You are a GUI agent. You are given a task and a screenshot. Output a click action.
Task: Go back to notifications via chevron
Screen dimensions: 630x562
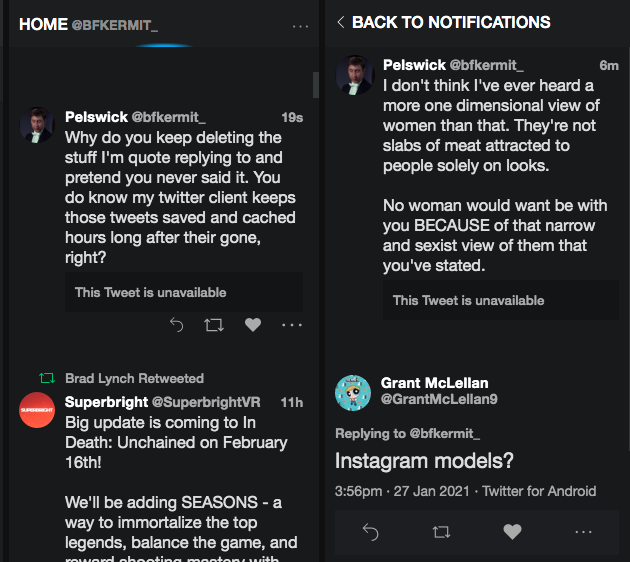pos(341,22)
